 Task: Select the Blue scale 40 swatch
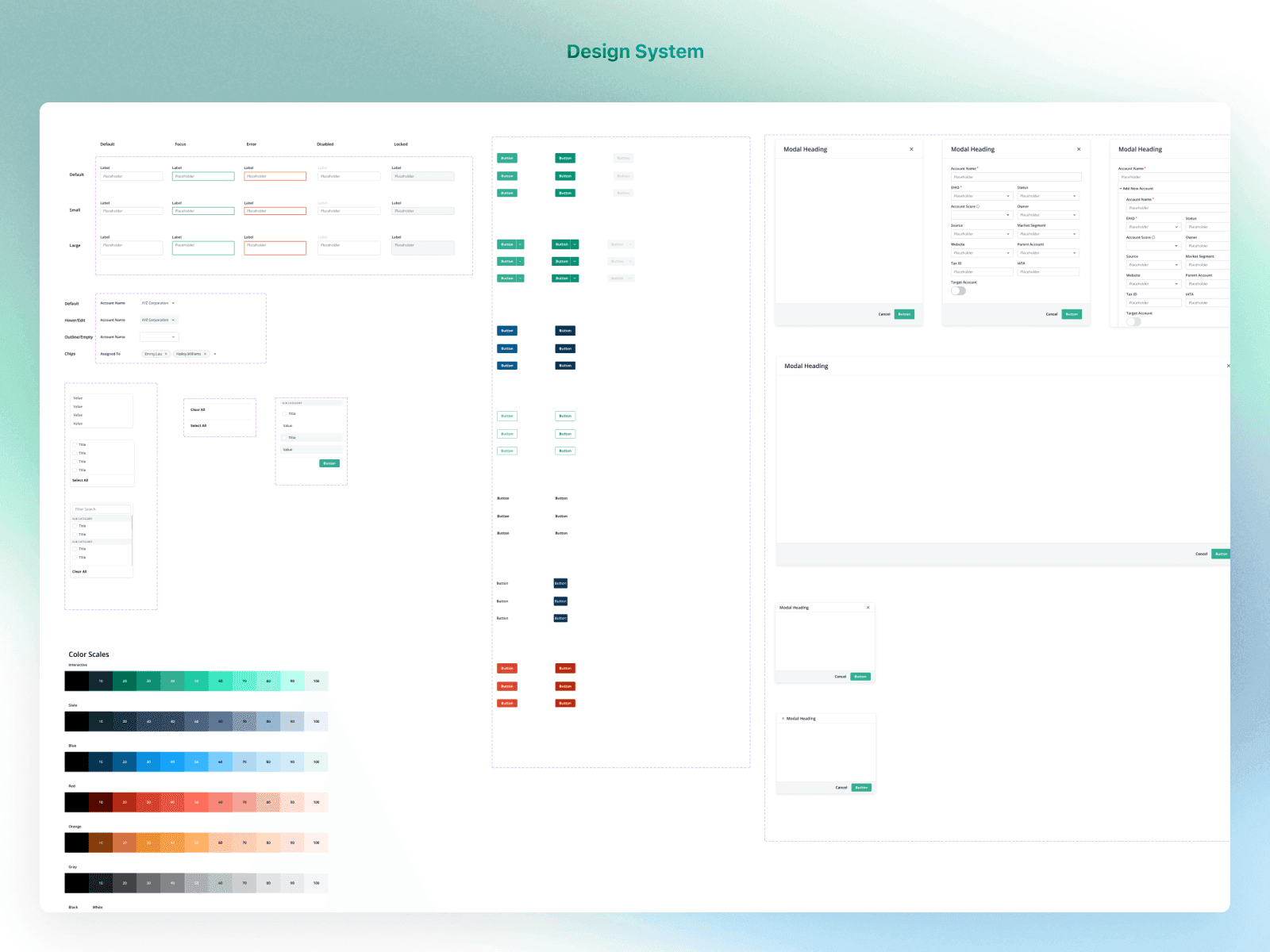(173, 762)
